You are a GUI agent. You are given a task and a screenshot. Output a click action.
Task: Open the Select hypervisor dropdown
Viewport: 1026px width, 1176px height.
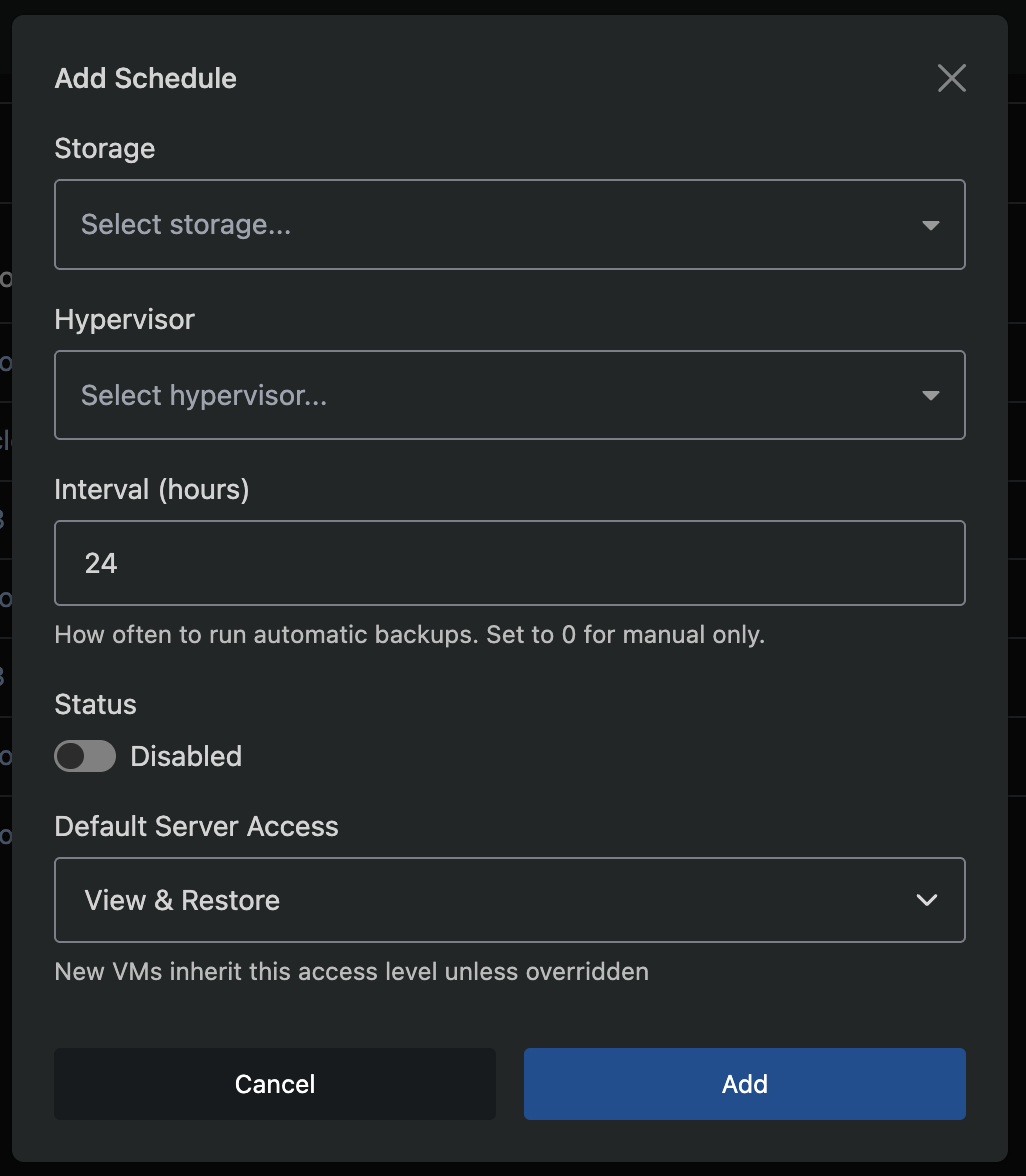tap(510, 395)
